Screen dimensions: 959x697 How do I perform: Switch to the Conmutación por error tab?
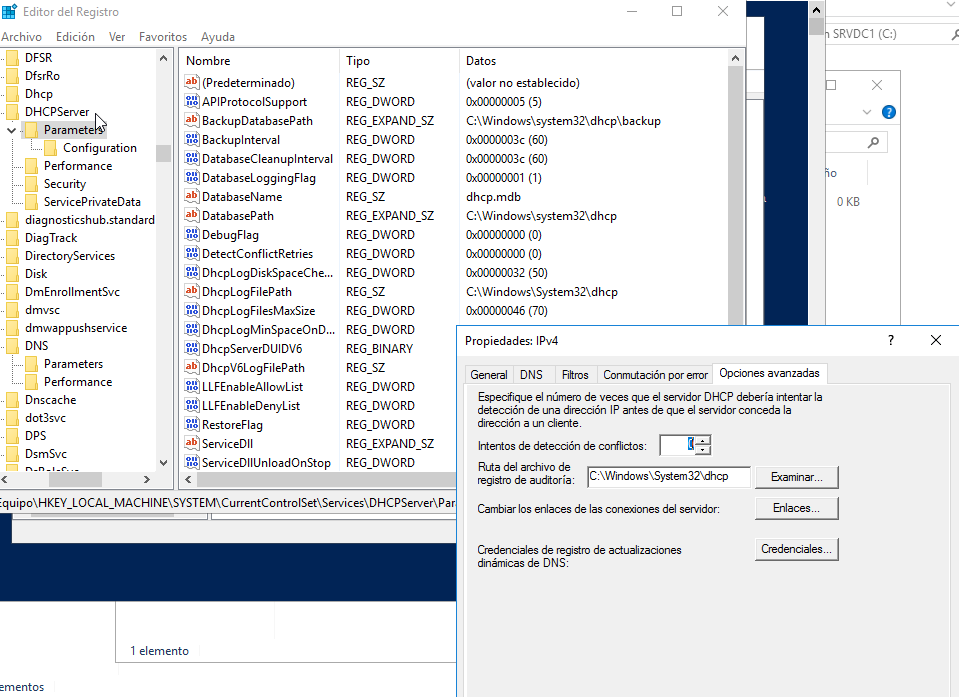655,375
